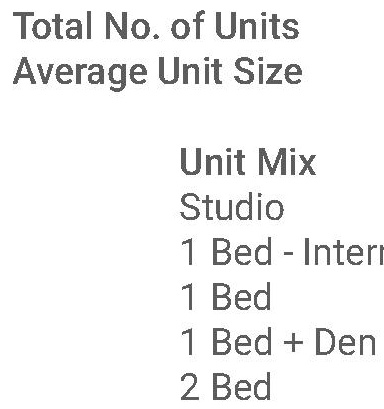Click the dash after 1 Bed

(x=288, y=255)
